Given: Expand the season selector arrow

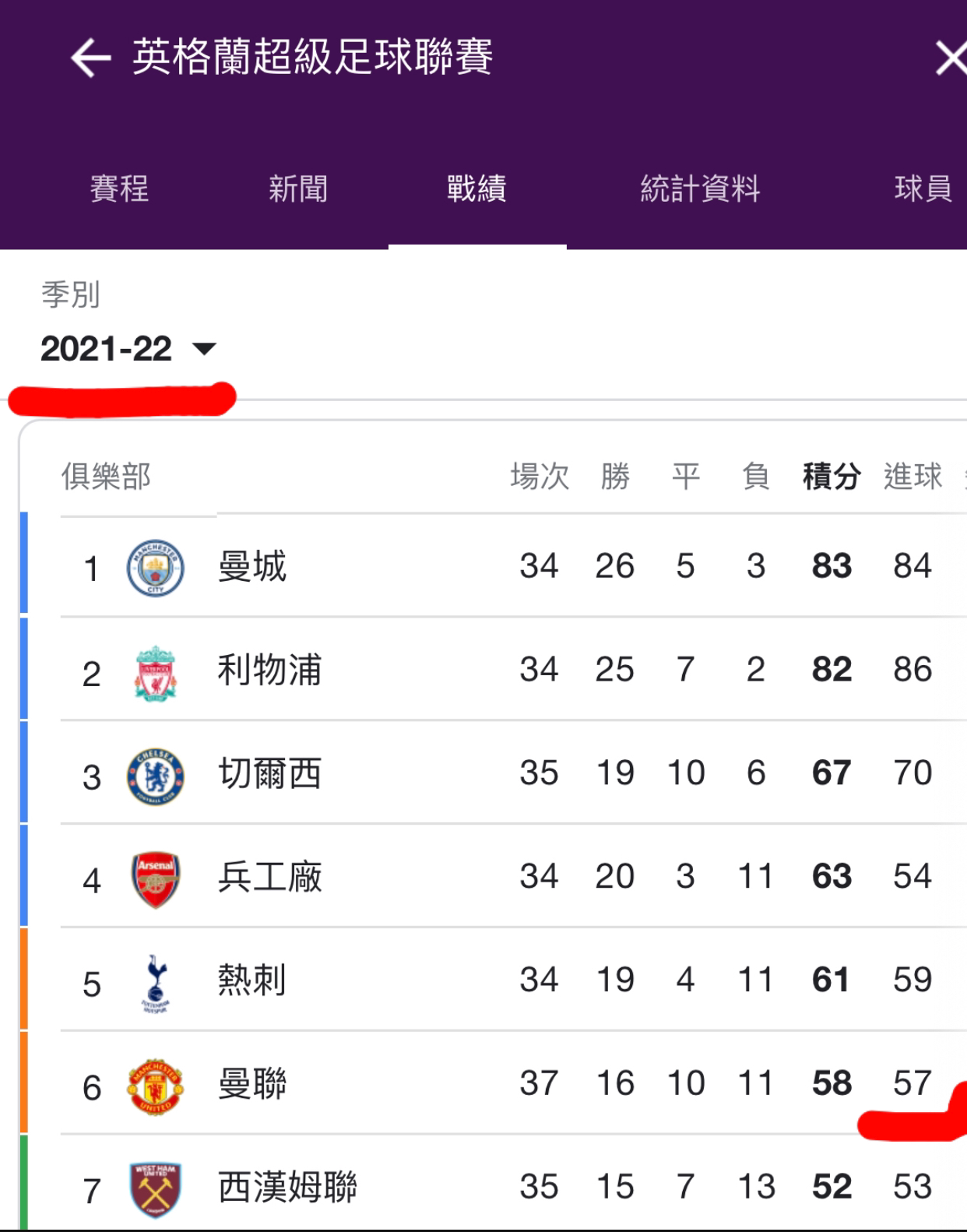Looking at the screenshot, I should 204,349.
